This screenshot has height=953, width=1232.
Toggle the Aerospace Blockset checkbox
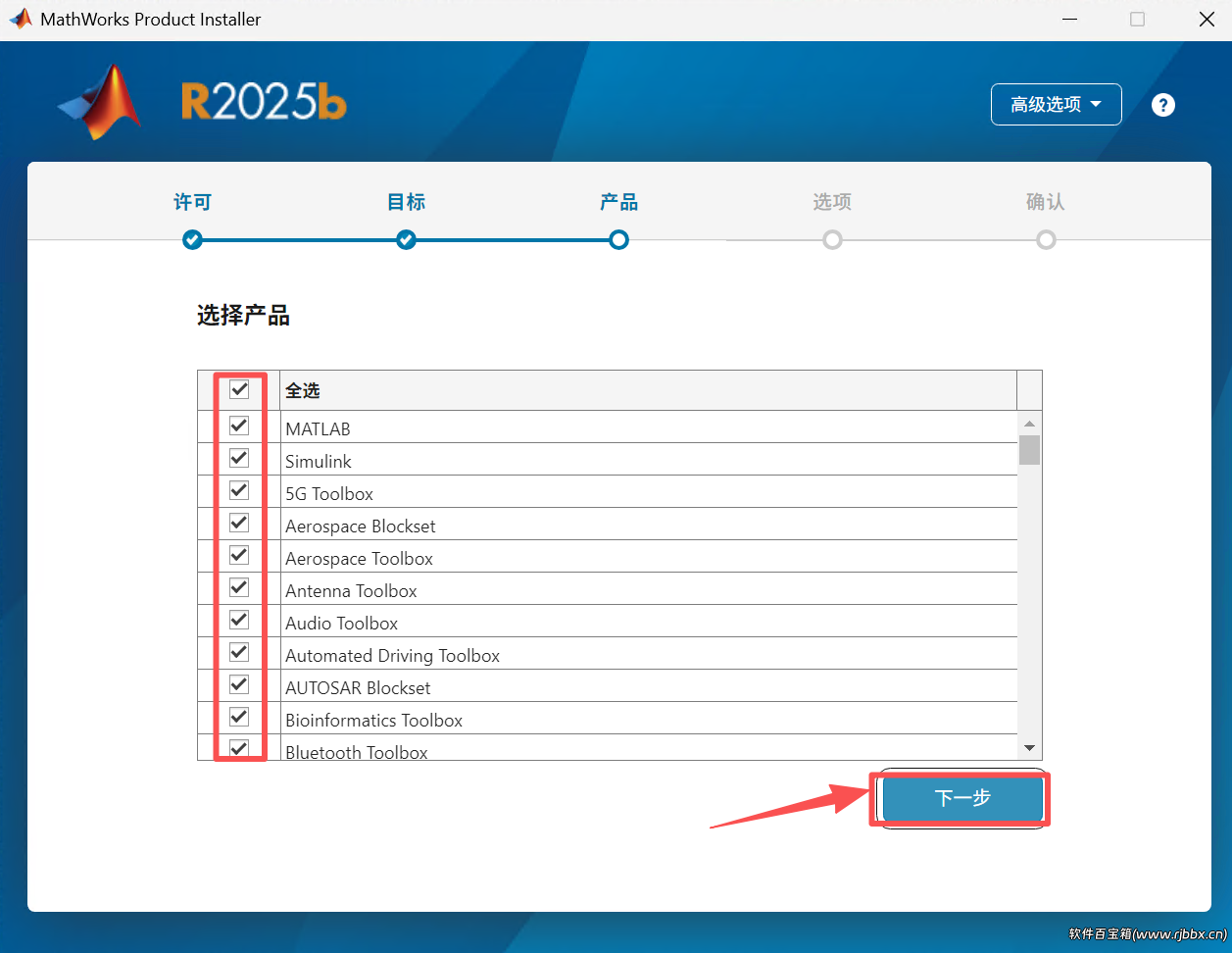(x=239, y=523)
